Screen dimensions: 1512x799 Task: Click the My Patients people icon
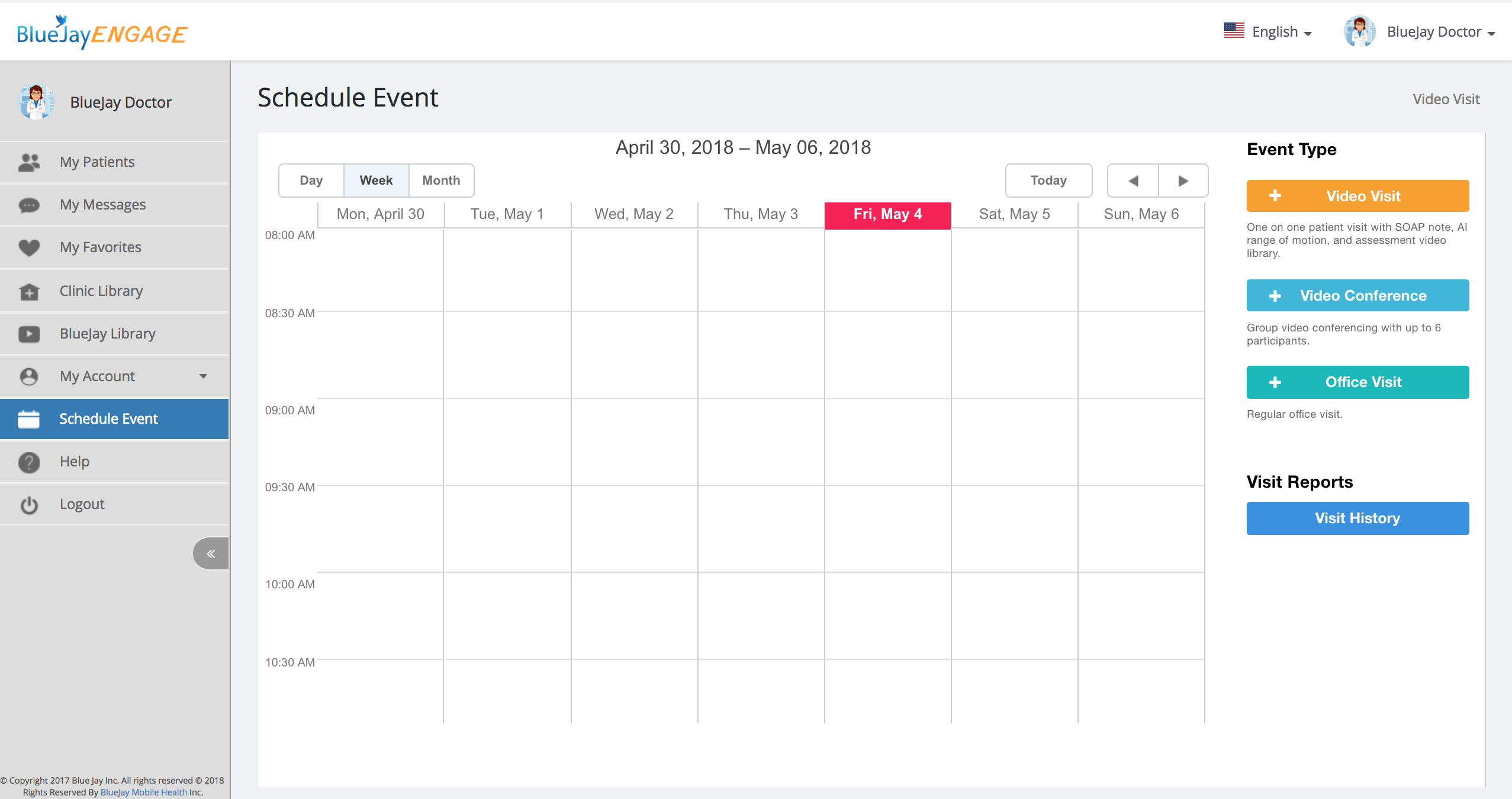click(28, 162)
